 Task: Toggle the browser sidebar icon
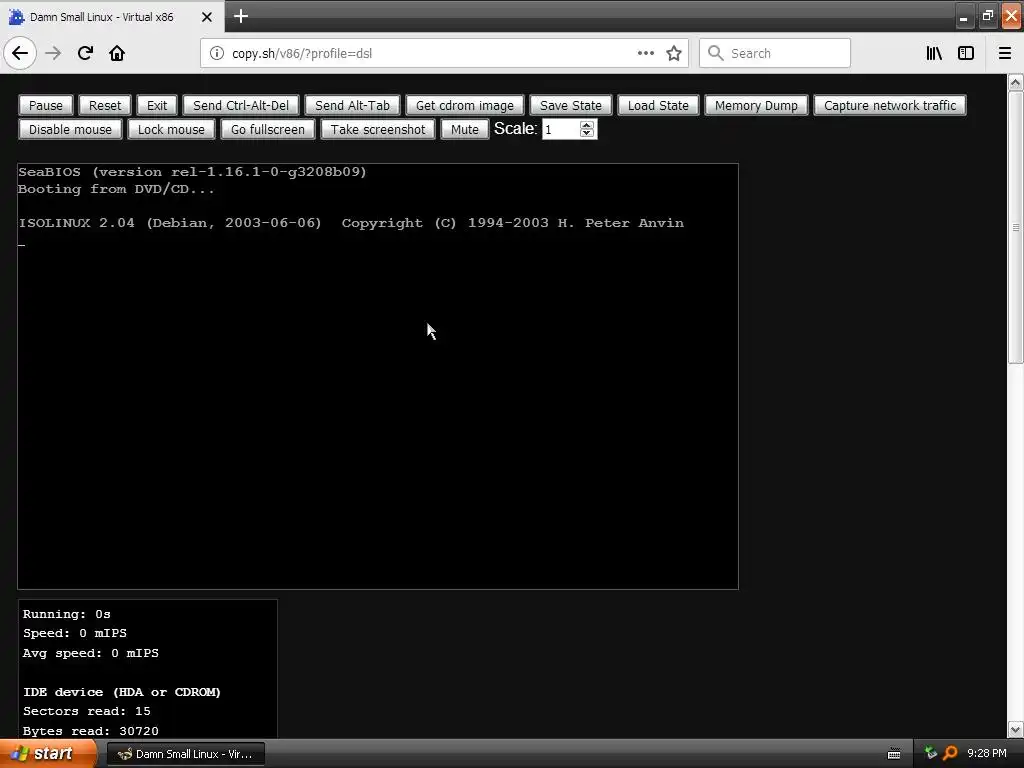[x=966, y=53]
